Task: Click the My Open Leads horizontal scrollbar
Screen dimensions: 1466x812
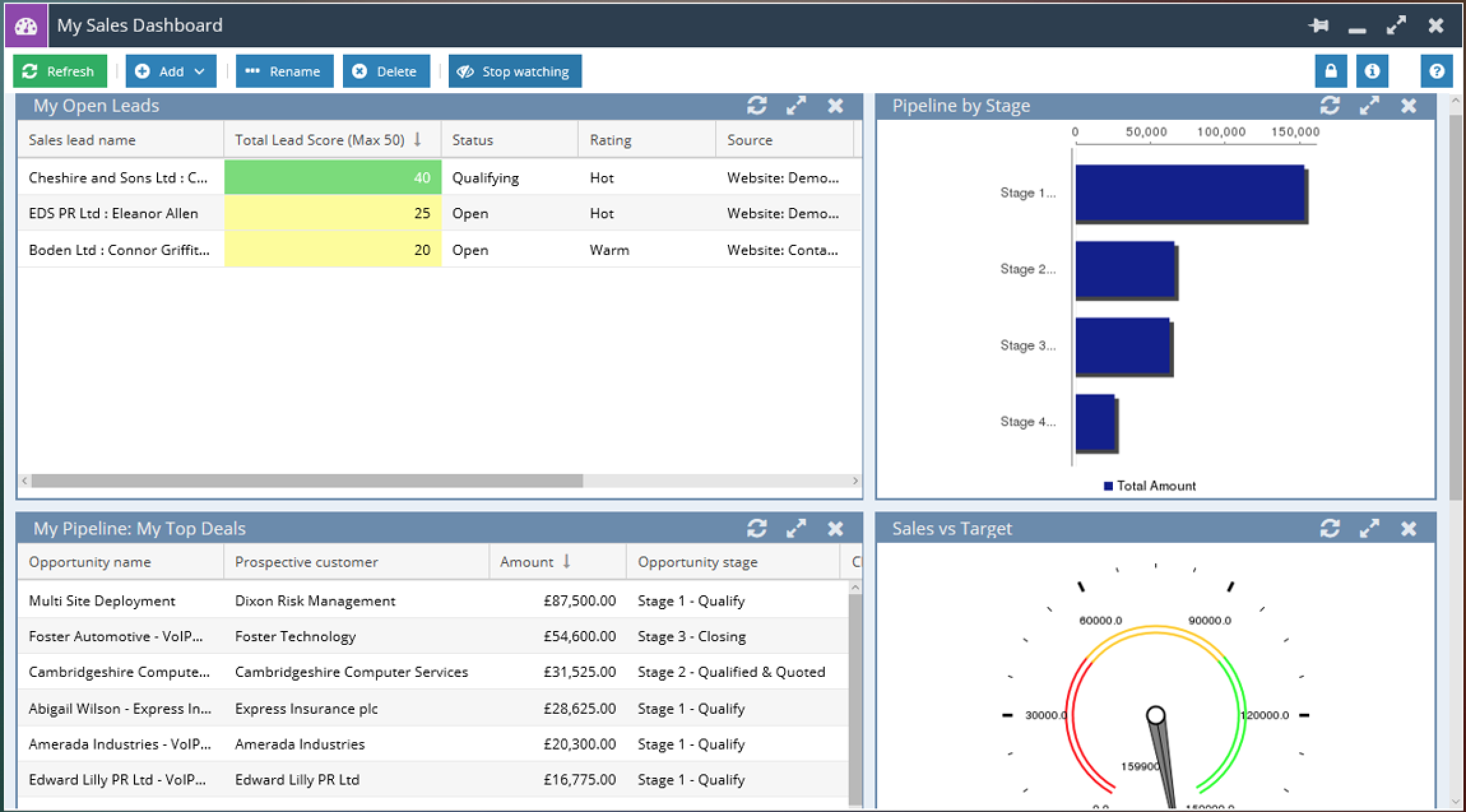Action: tap(307, 481)
